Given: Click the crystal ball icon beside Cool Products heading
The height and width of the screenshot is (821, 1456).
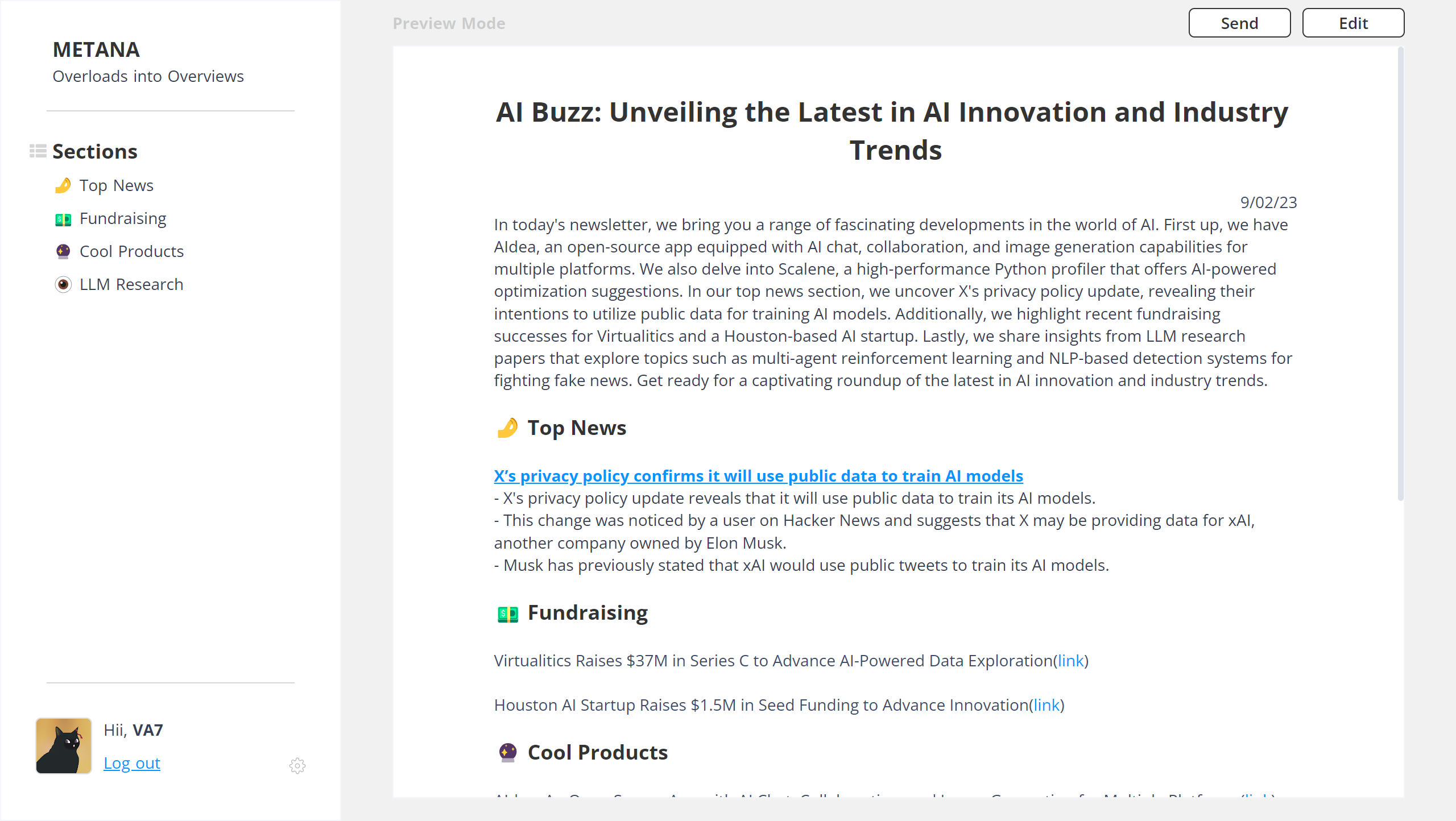Looking at the screenshot, I should tap(507, 753).
